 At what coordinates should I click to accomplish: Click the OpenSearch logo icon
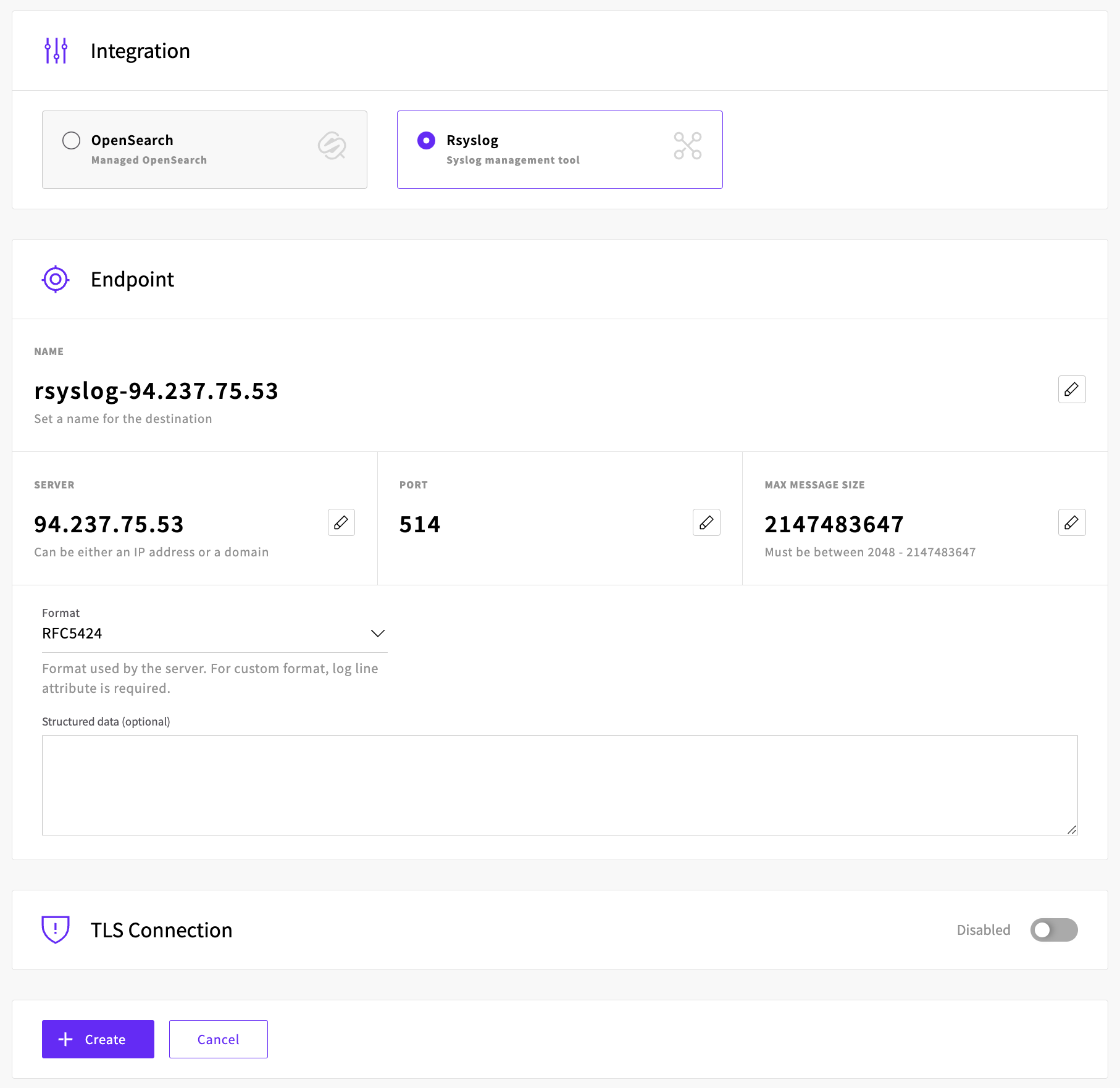332,146
